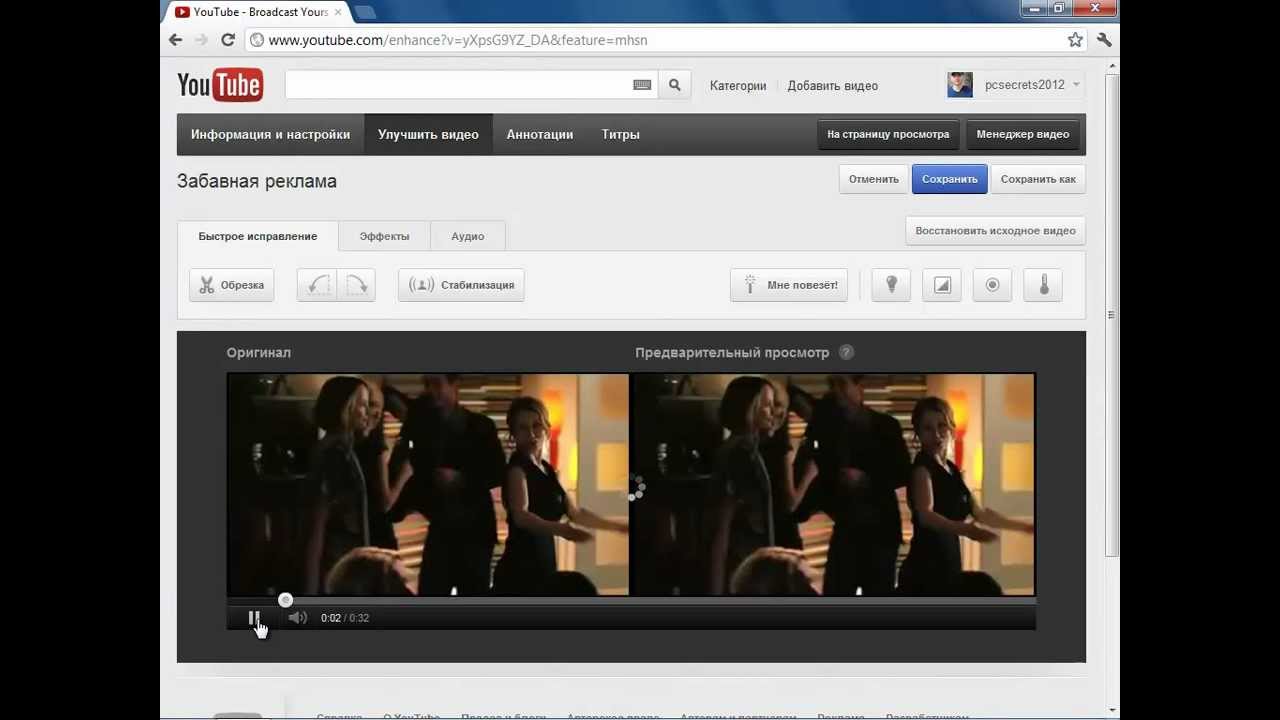The image size is (1280, 720).
Task: Click the help question mark near preview
Action: click(x=846, y=352)
